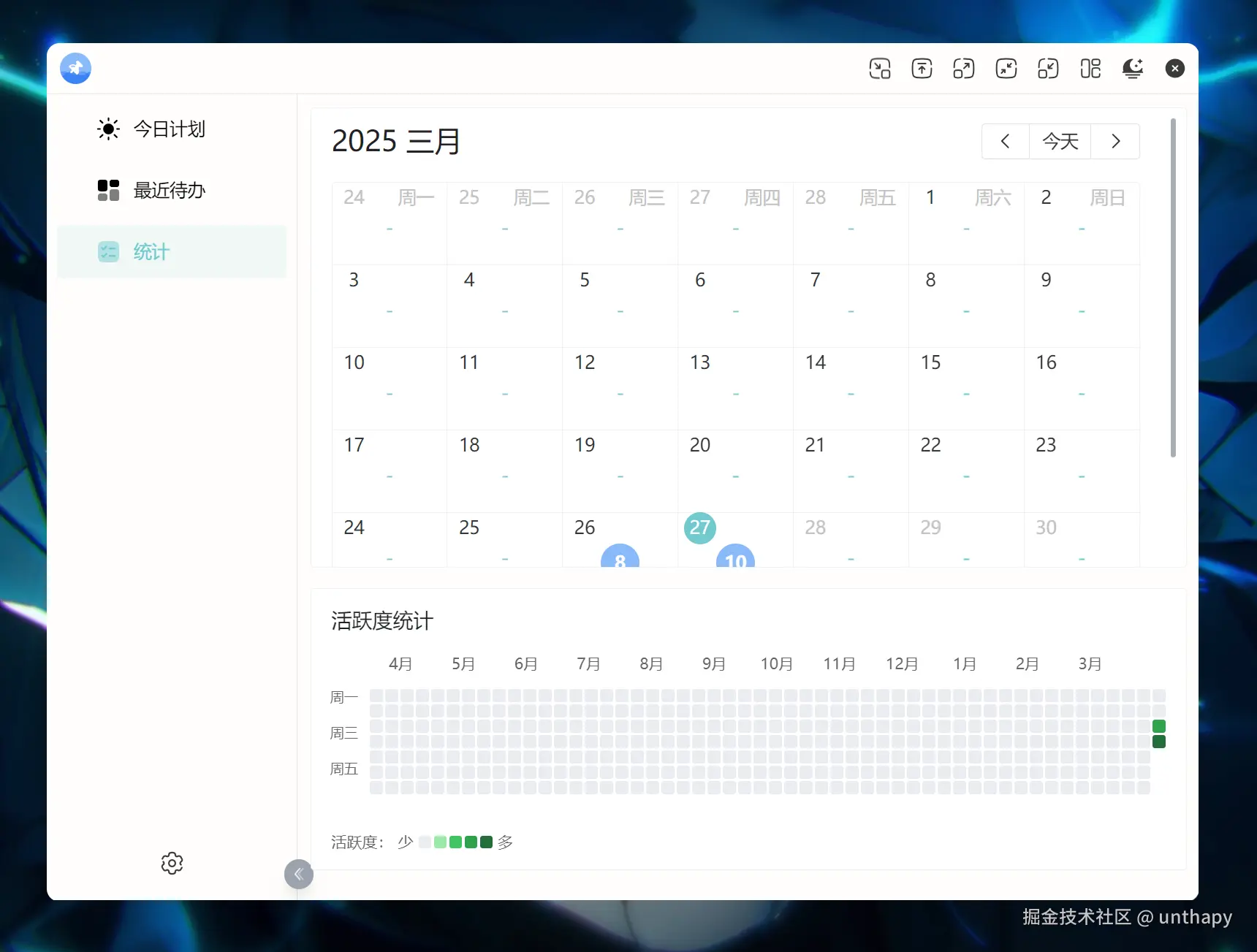
Task: Click the 周五 heatmap row label
Action: pyautogui.click(x=344, y=769)
